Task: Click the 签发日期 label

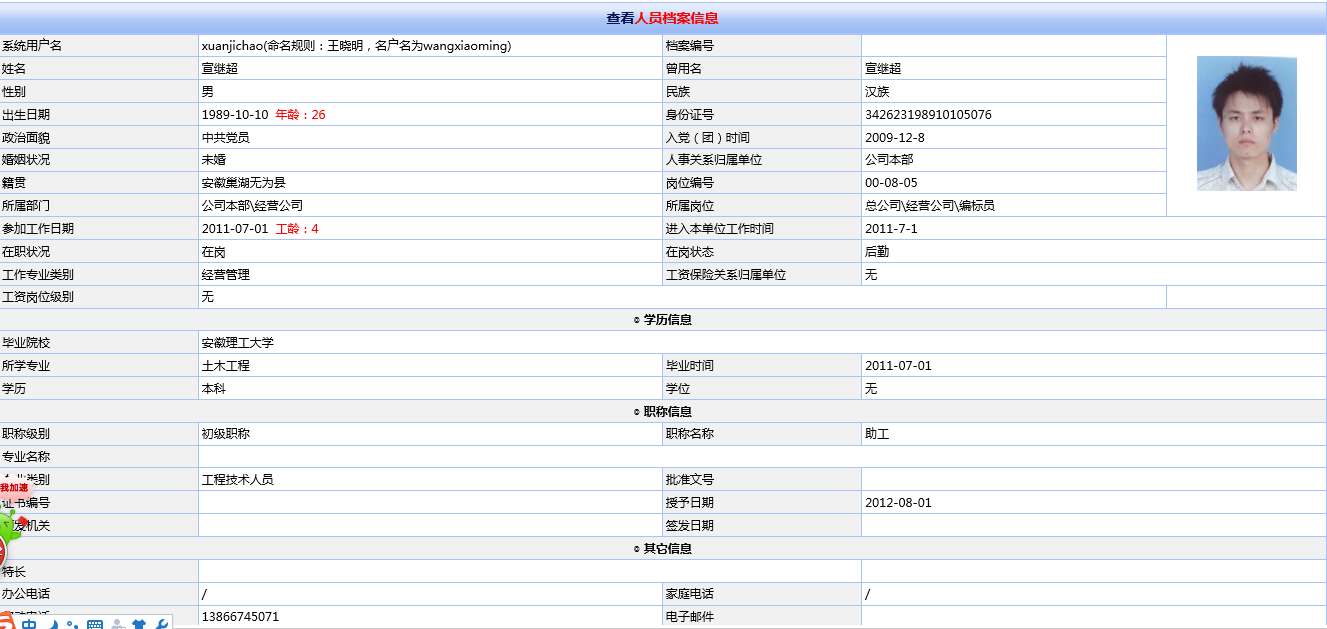Action: click(690, 526)
